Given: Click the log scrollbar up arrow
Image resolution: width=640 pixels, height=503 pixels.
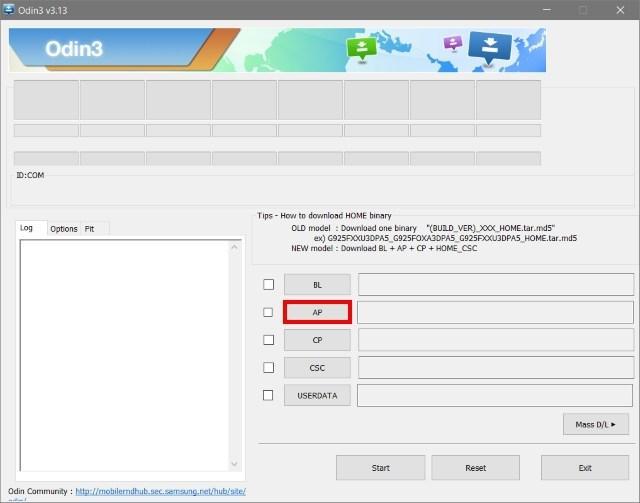Looking at the screenshot, I should tap(234, 247).
